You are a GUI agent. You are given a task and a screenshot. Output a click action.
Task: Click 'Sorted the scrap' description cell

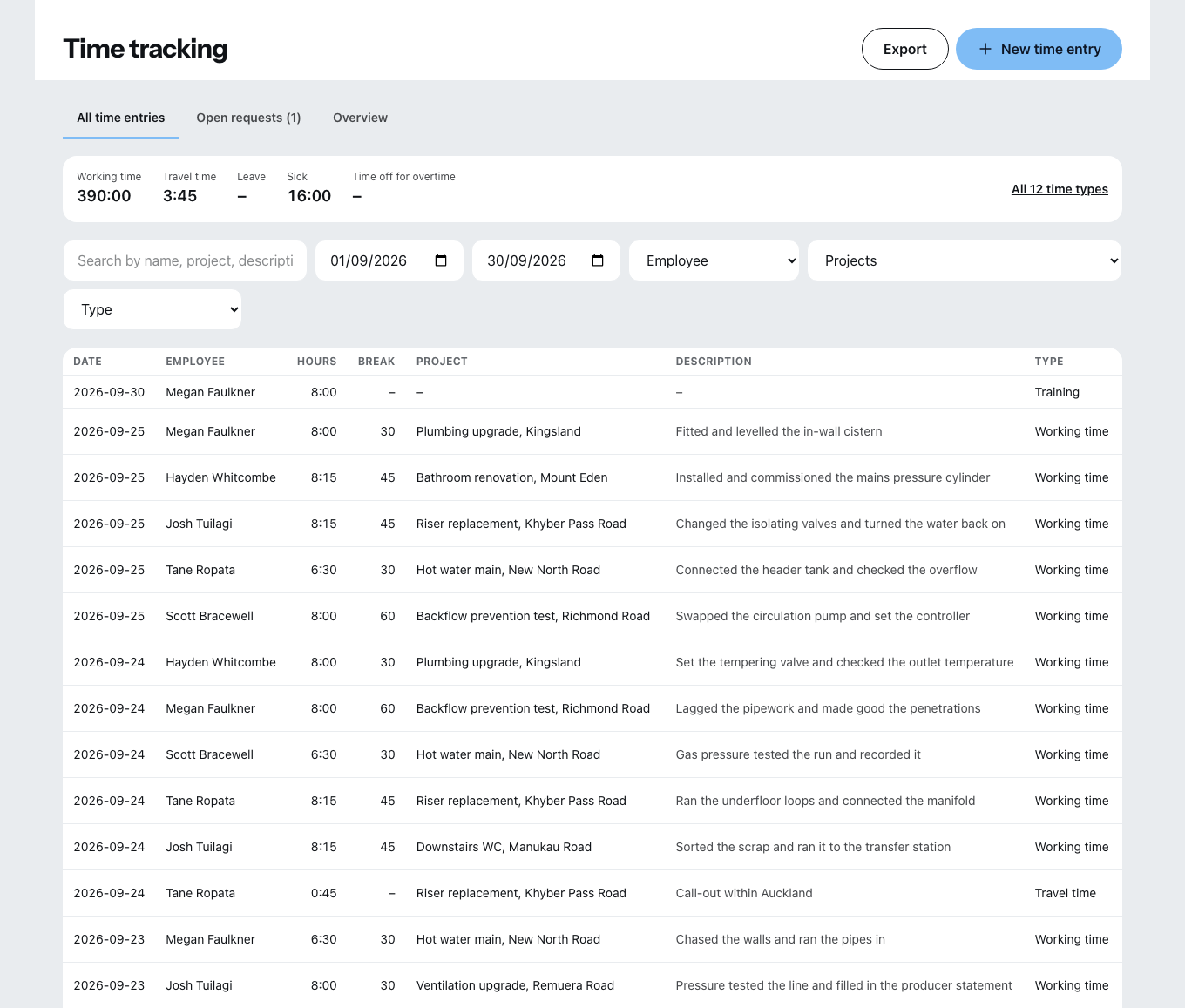tap(813, 847)
